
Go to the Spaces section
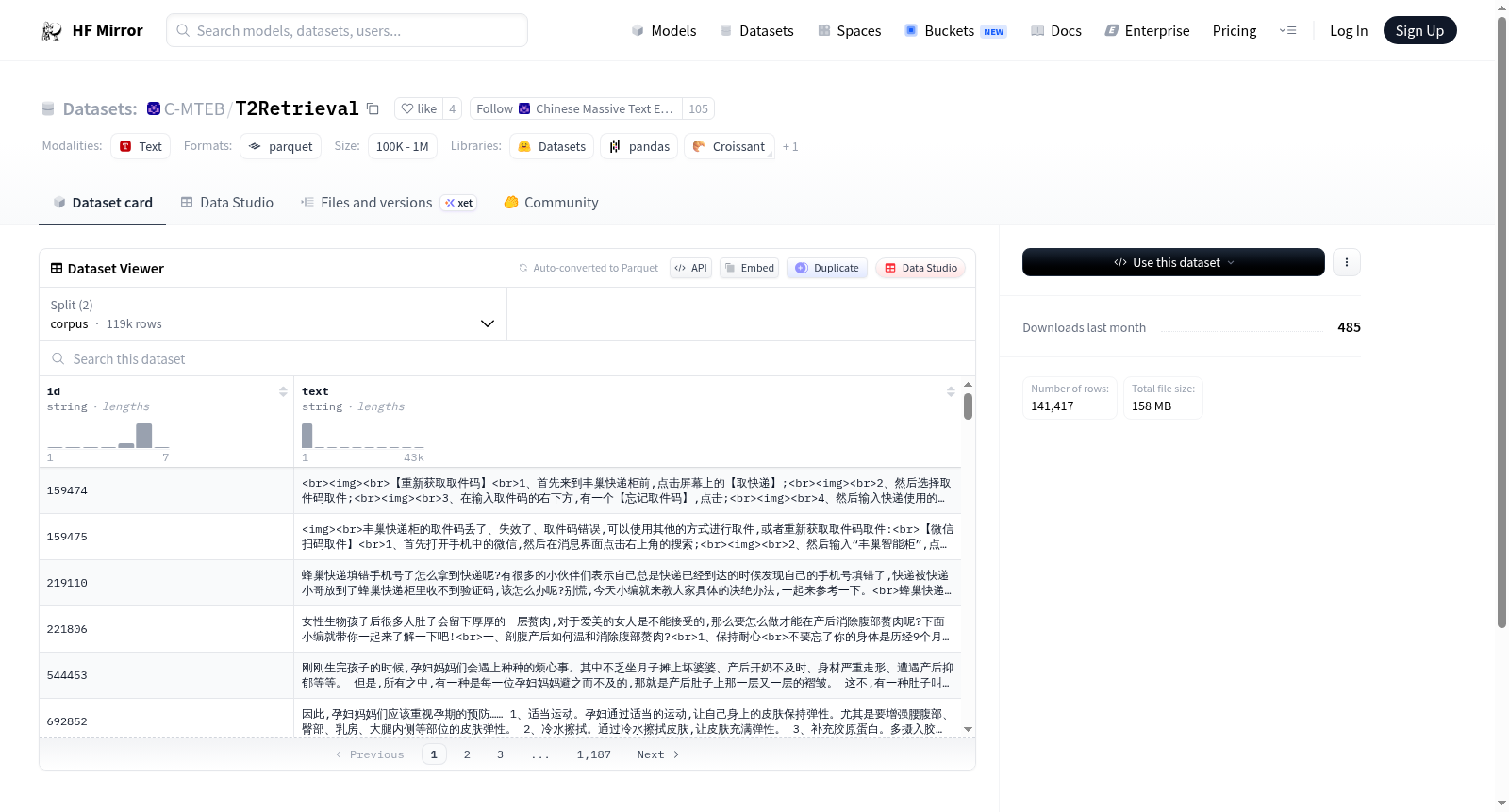pos(849,31)
